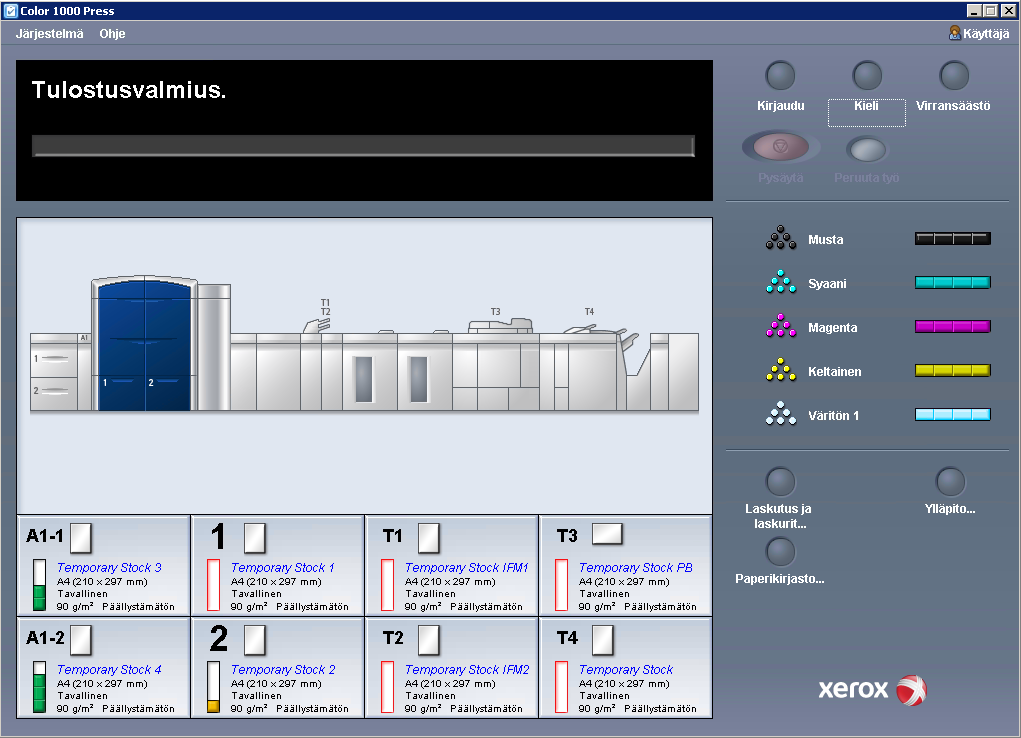
Task: Click the A1-1 tray paper orientation icon
Action: (81, 538)
